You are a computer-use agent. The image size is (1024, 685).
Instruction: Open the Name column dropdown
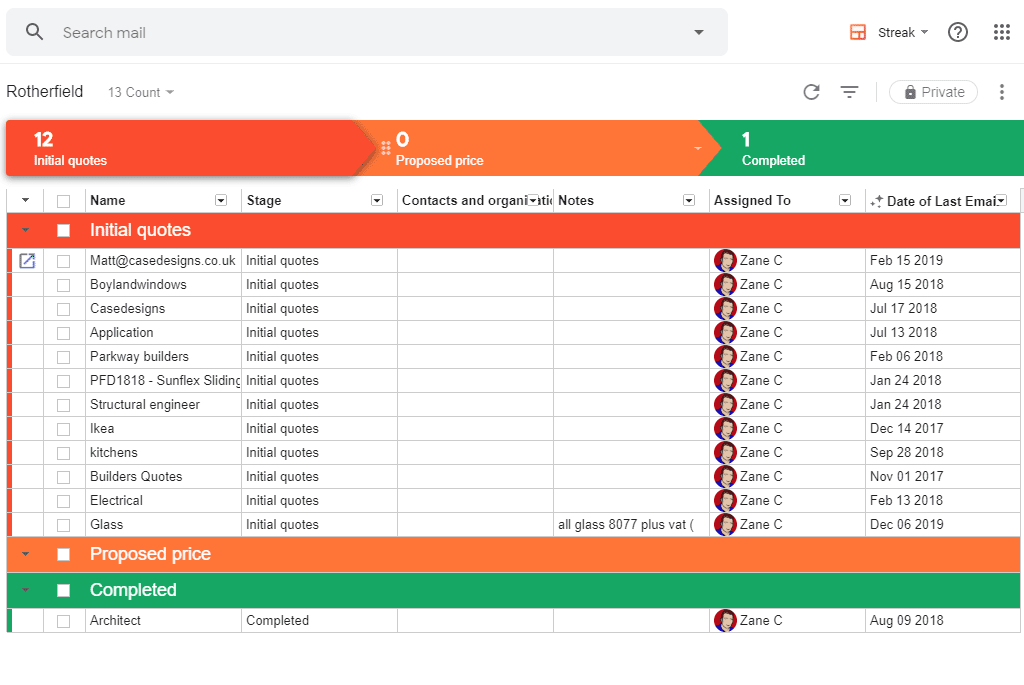point(221,200)
